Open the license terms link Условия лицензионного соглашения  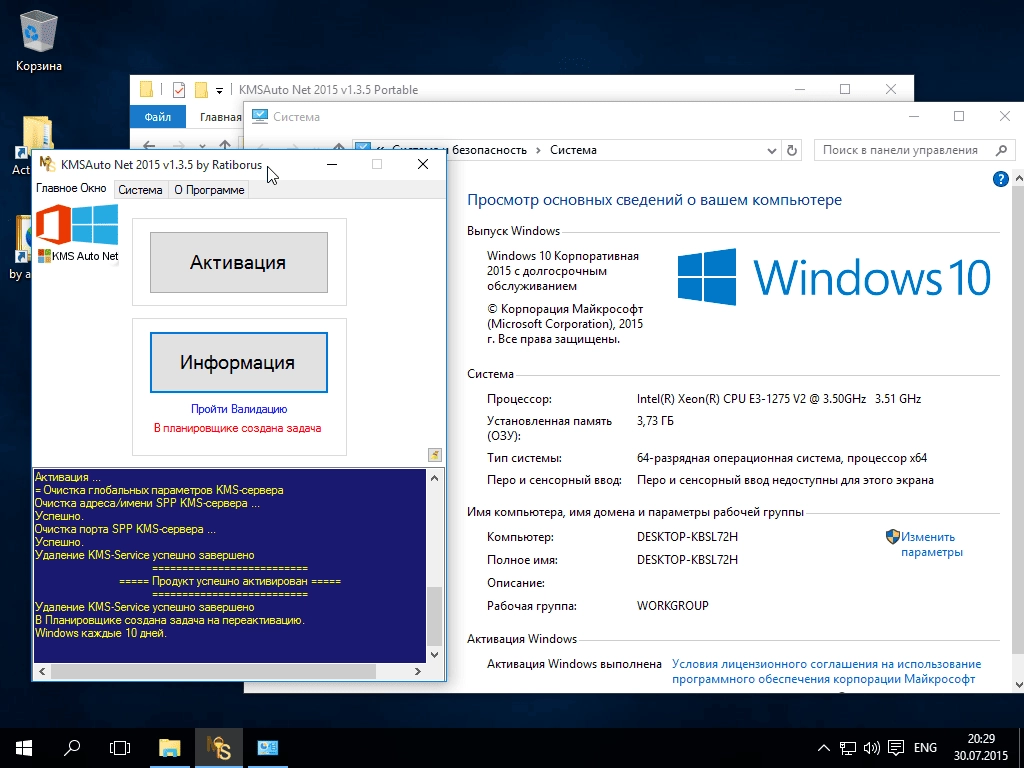[x=826, y=671]
